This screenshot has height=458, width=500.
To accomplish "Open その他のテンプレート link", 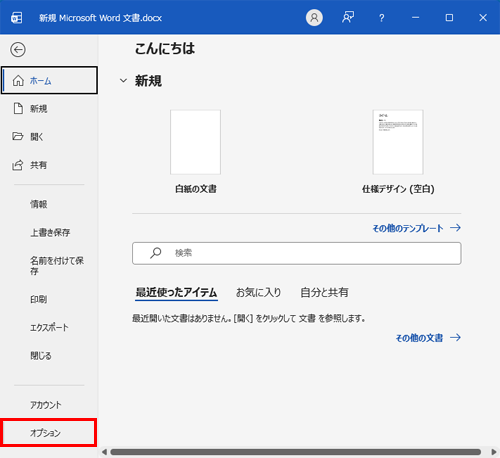I will click(x=417, y=228).
